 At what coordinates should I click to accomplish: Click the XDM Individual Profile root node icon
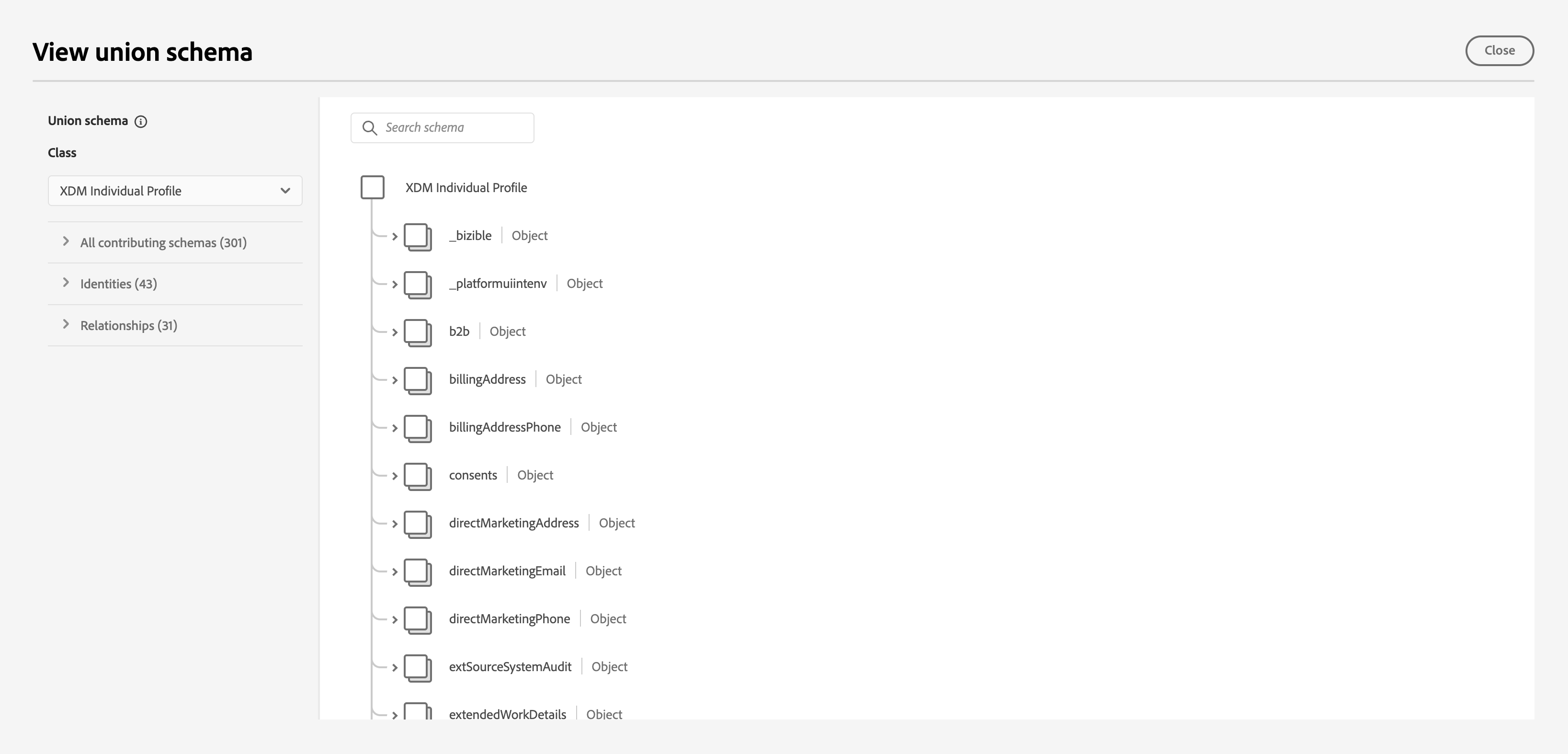pos(373,188)
